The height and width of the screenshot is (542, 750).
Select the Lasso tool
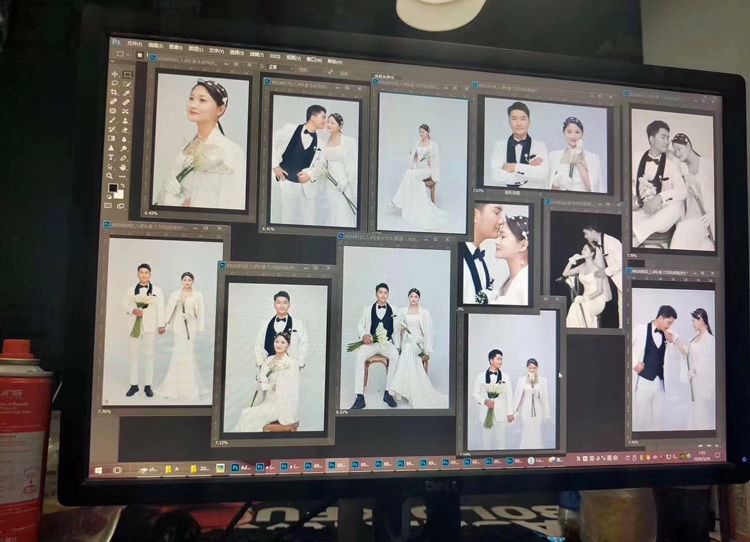(115, 84)
